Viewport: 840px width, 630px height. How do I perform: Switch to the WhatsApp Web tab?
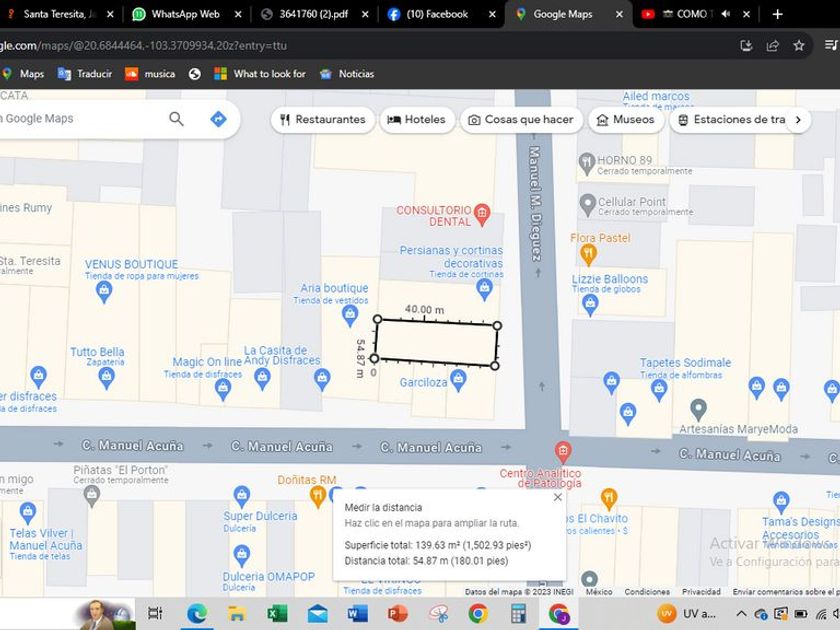point(185,14)
